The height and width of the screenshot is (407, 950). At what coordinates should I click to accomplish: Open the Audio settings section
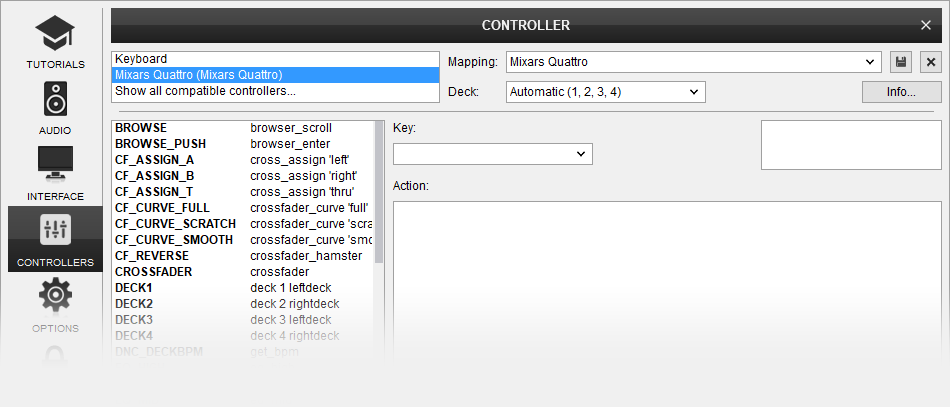[55, 108]
